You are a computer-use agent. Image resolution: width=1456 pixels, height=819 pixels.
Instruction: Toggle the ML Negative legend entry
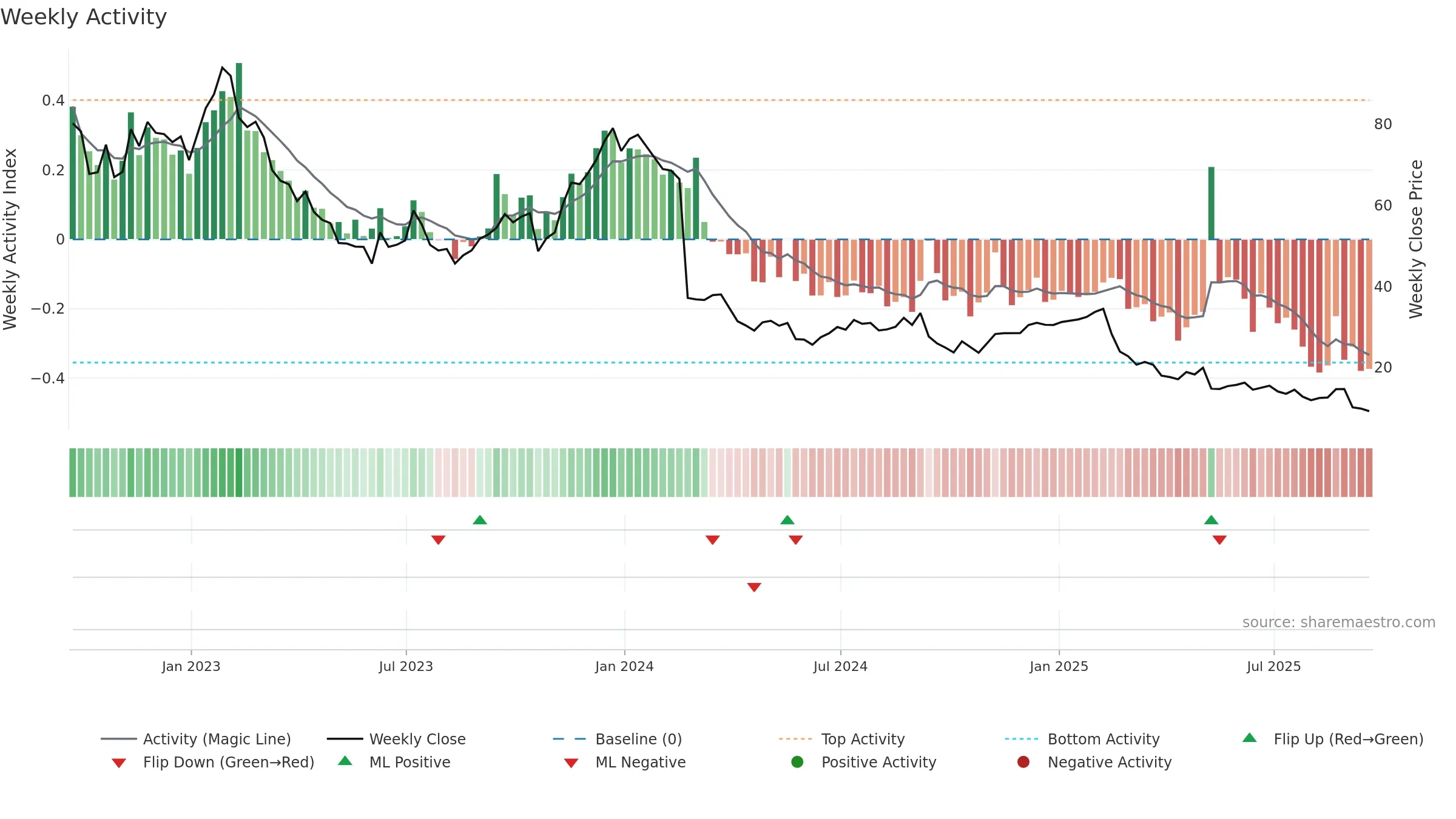[625, 762]
